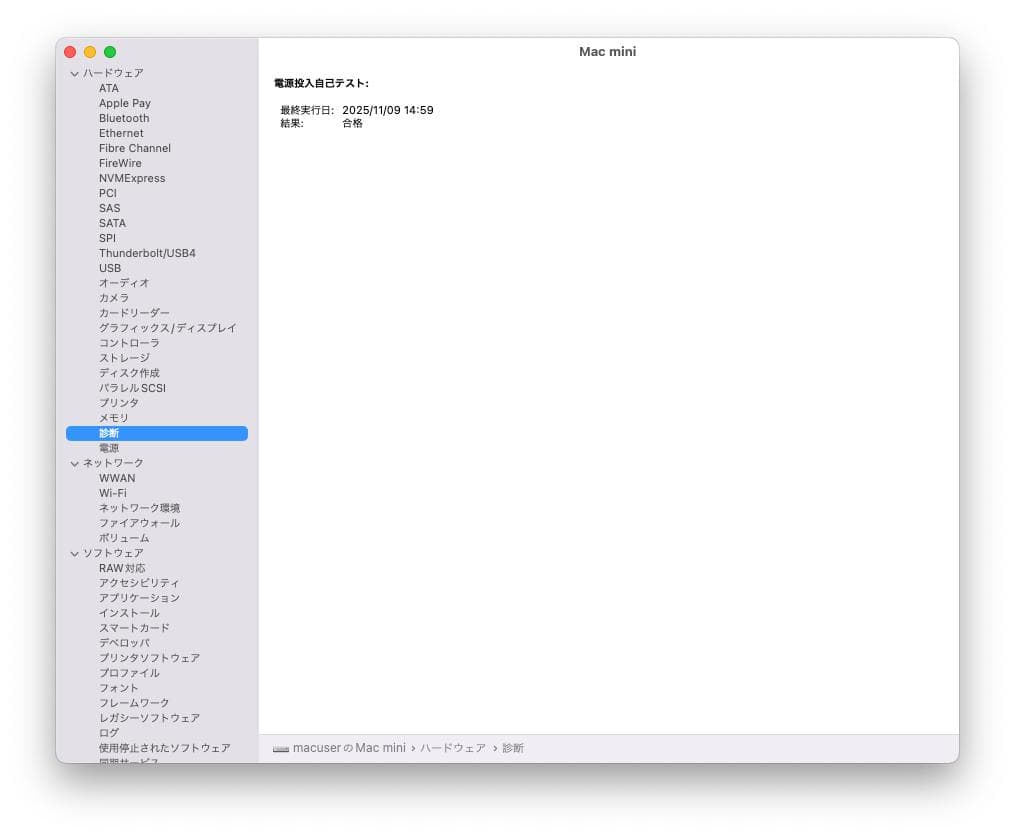Select アプリケーション under ソフトウェア

tap(139, 598)
